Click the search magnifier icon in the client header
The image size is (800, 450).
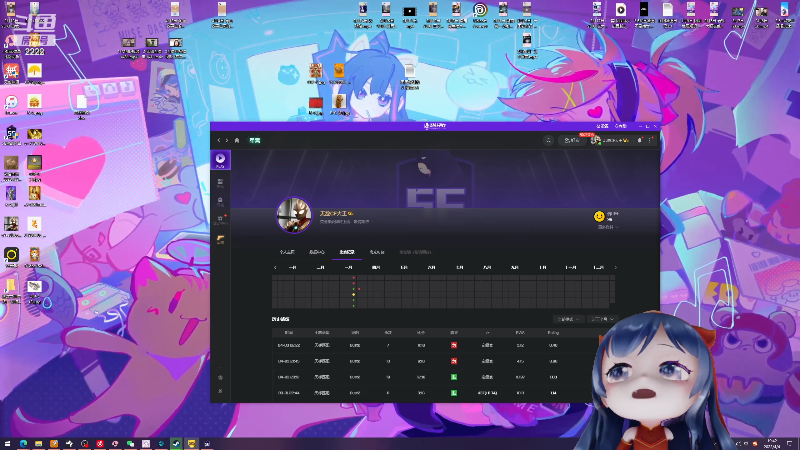[x=548, y=140]
